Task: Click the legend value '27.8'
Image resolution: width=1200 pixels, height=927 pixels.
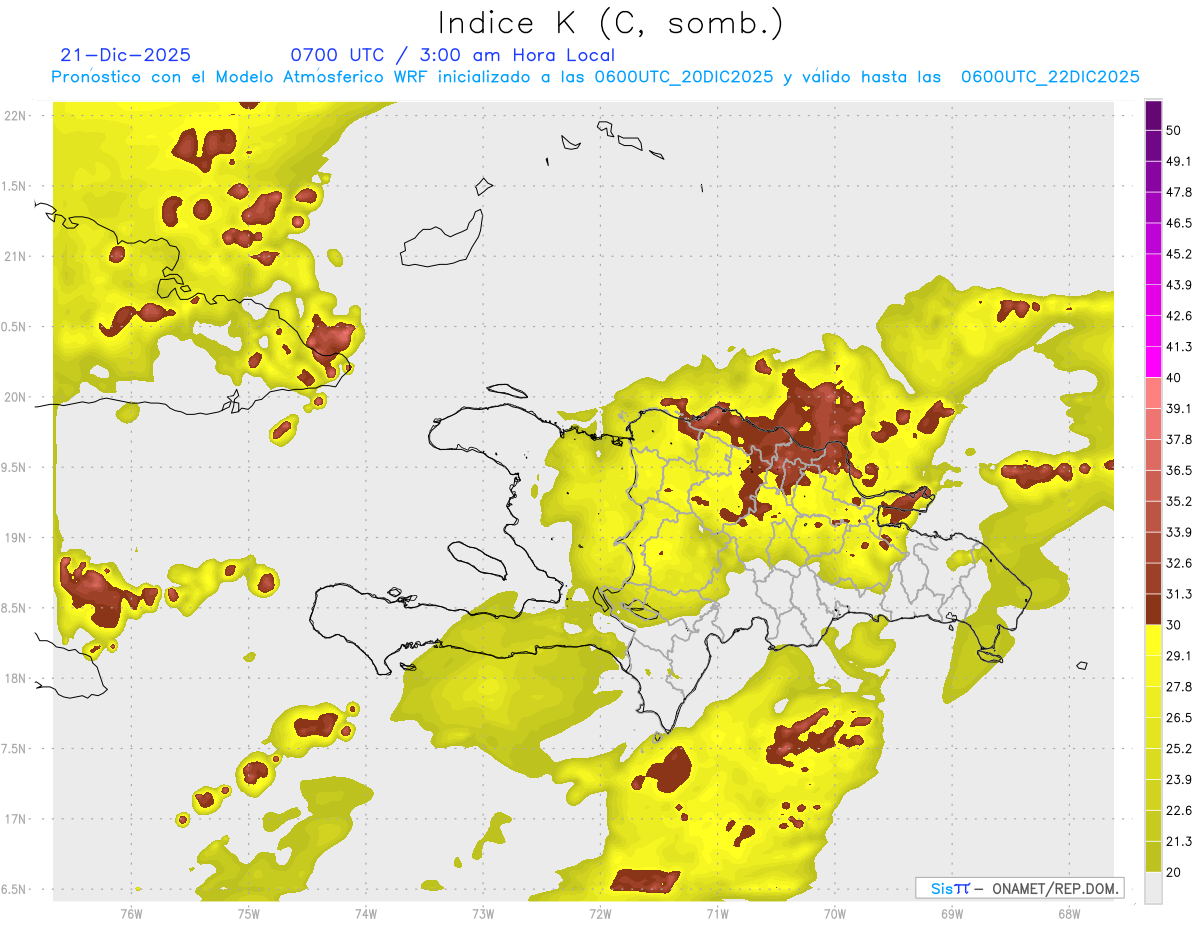Action: (x=1179, y=687)
